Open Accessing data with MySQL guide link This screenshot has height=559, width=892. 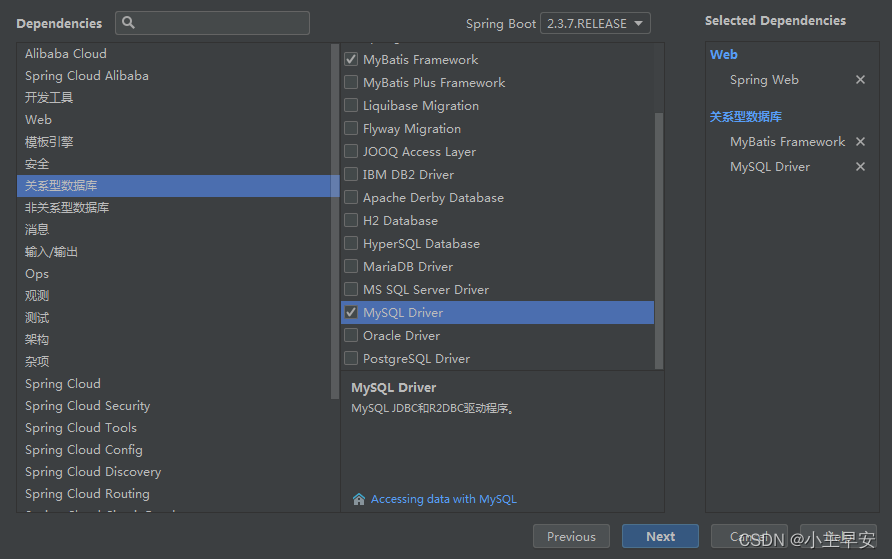point(444,499)
